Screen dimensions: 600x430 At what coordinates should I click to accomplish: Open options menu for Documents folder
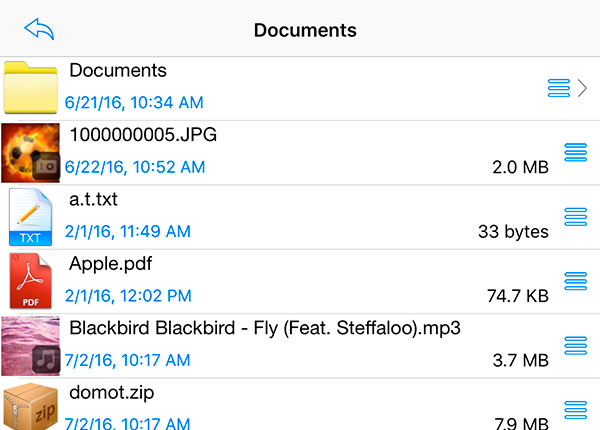coord(559,88)
